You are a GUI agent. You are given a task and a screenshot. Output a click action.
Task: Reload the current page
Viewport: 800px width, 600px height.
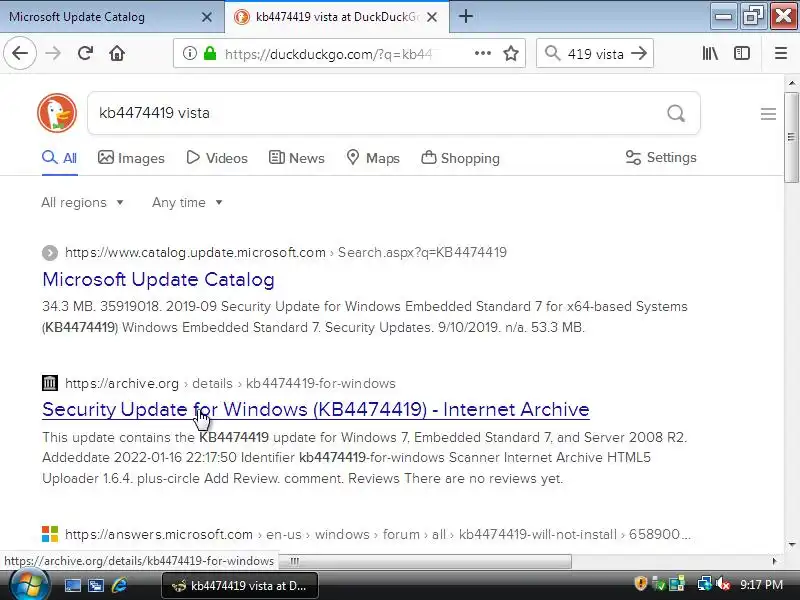pos(85,53)
